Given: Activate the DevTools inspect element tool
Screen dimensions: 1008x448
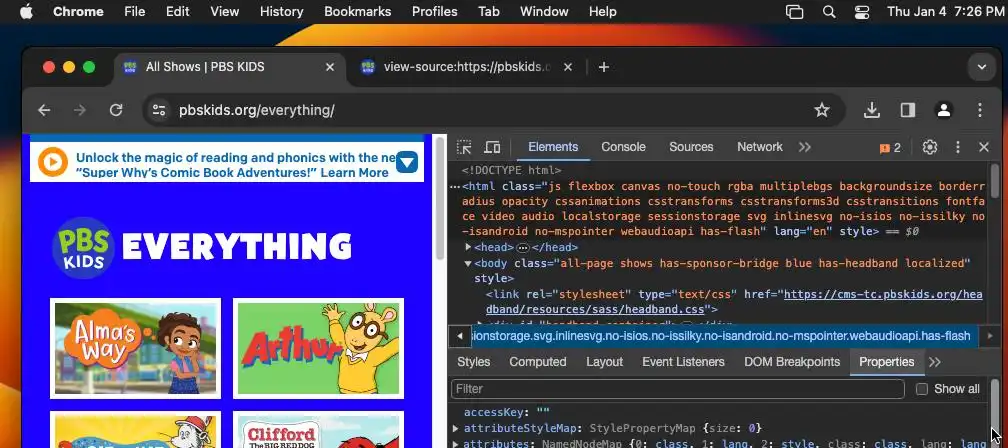Looking at the screenshot, I should pyautogui.click(x=464, y=147).
